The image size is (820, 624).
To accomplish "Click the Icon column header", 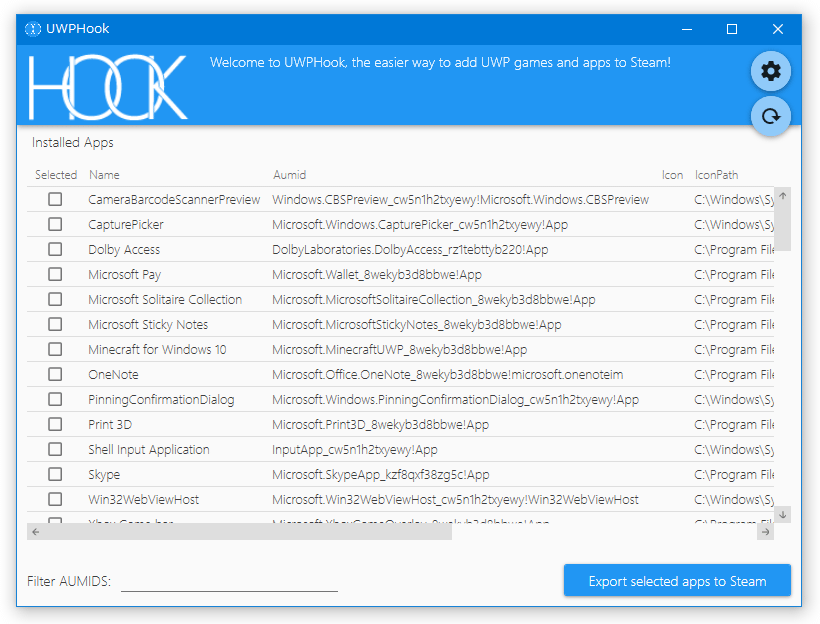I will (x=672, y=175).
